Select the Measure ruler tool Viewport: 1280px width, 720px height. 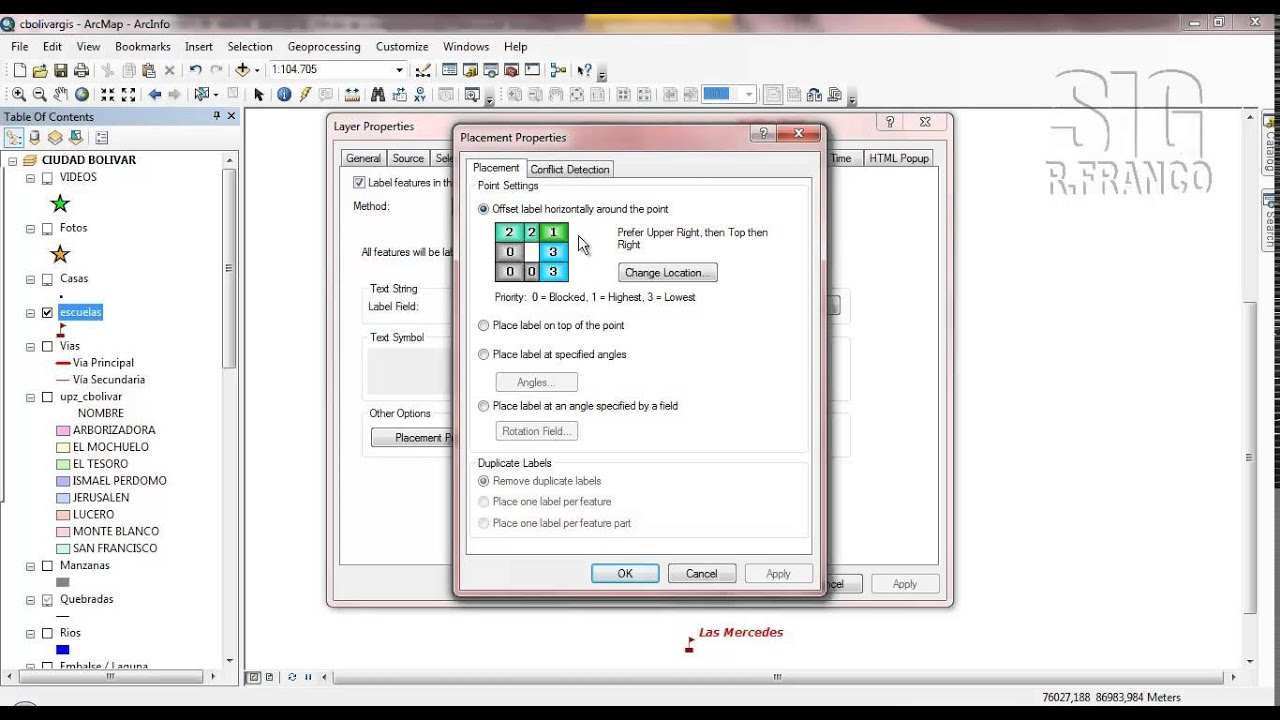point(352,95)
